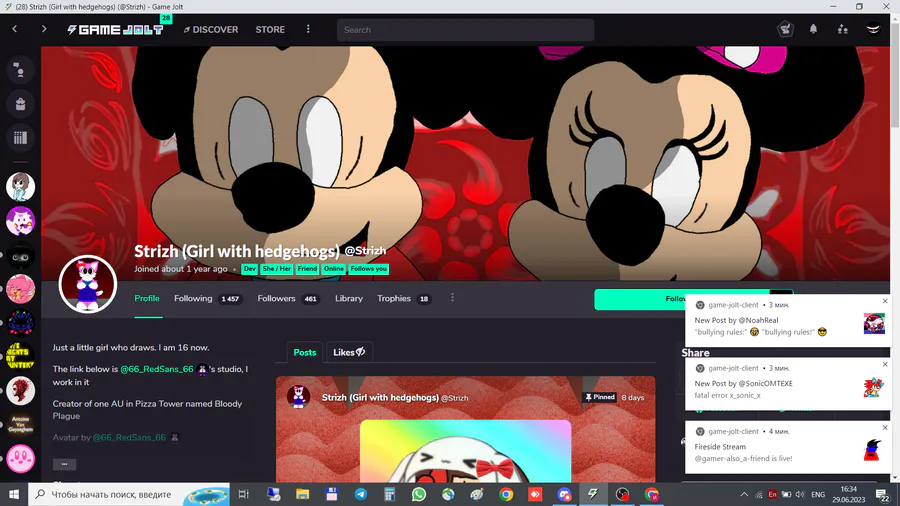Focus the Search field
900x506 pixels.
(465, 30)
